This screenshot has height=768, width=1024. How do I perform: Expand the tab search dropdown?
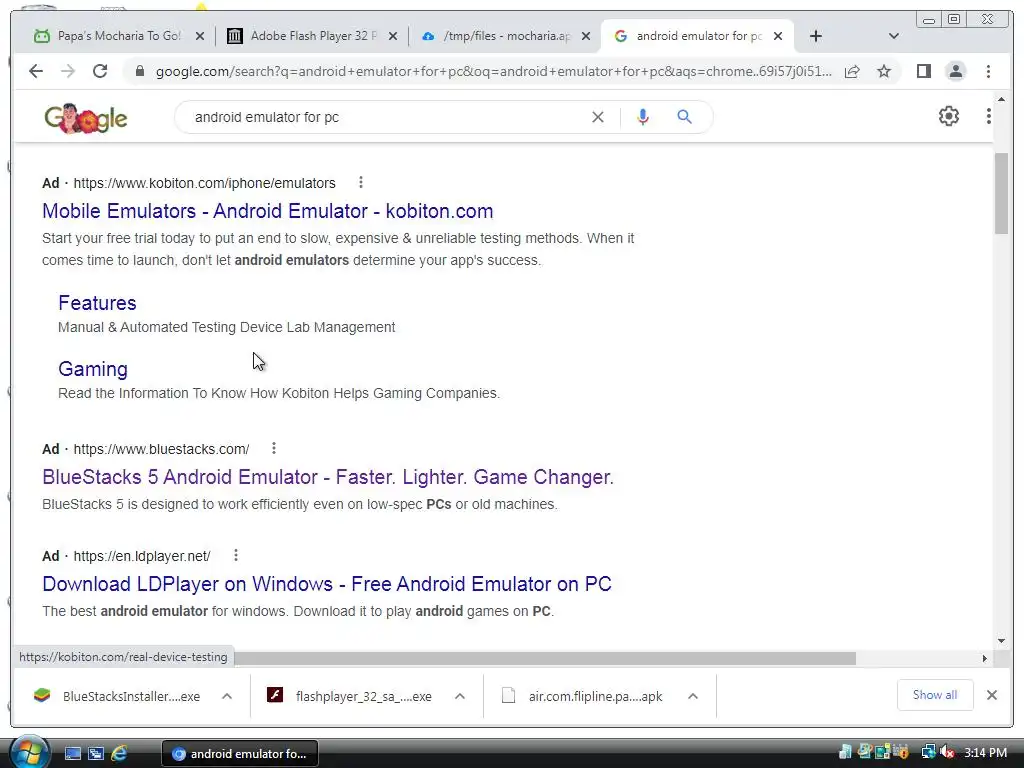click(x=893, y=36)
